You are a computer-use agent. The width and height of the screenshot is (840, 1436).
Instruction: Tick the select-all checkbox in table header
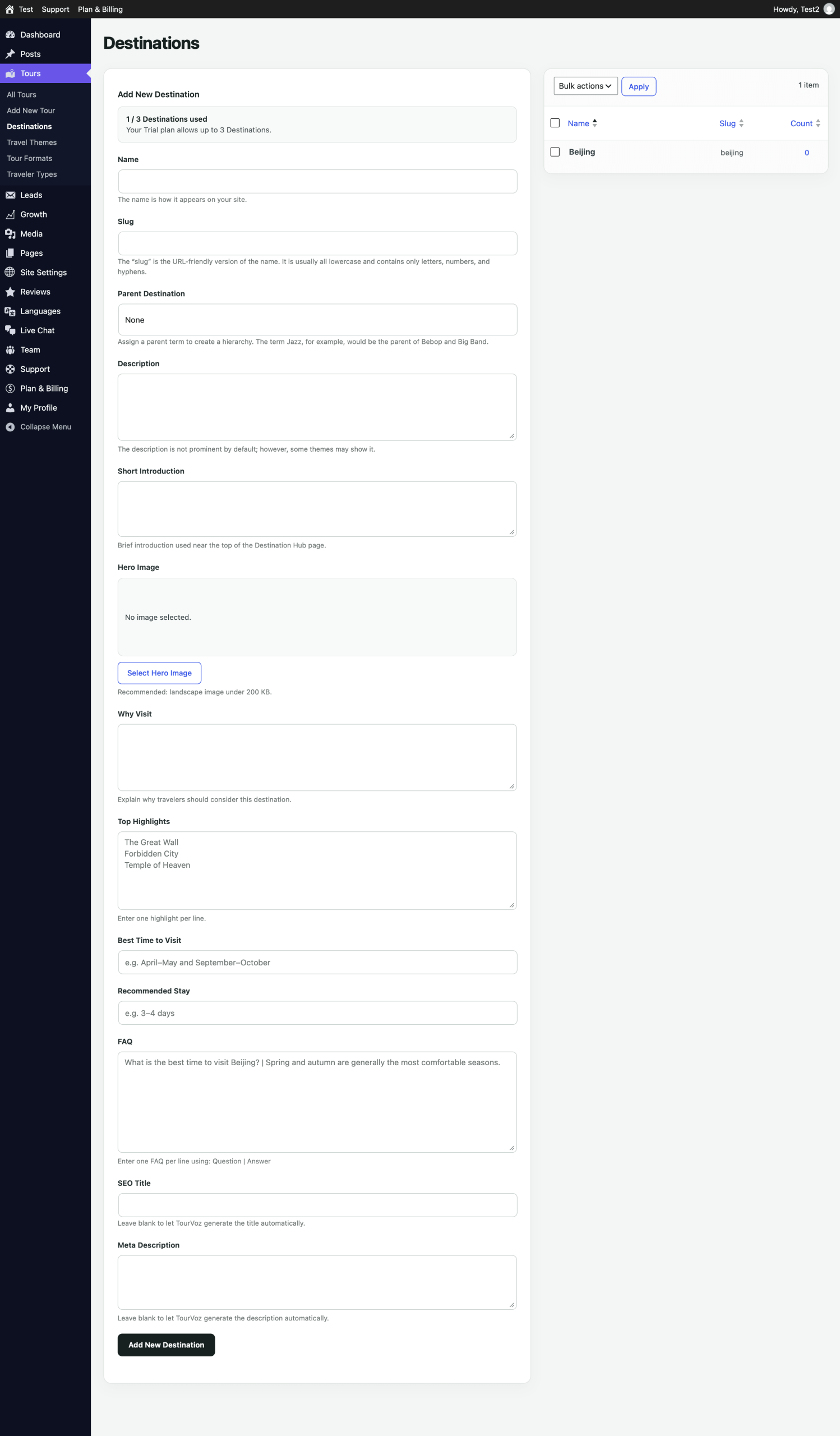(555, 123)
